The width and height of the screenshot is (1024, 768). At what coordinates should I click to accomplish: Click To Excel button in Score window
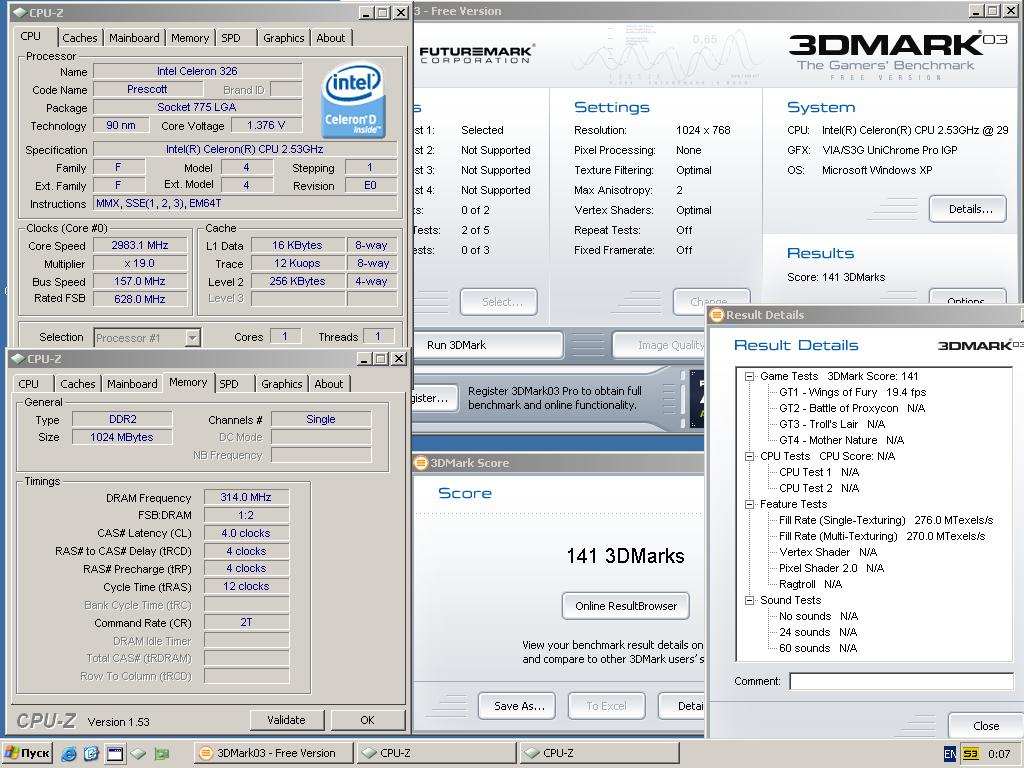pos(607,706)
